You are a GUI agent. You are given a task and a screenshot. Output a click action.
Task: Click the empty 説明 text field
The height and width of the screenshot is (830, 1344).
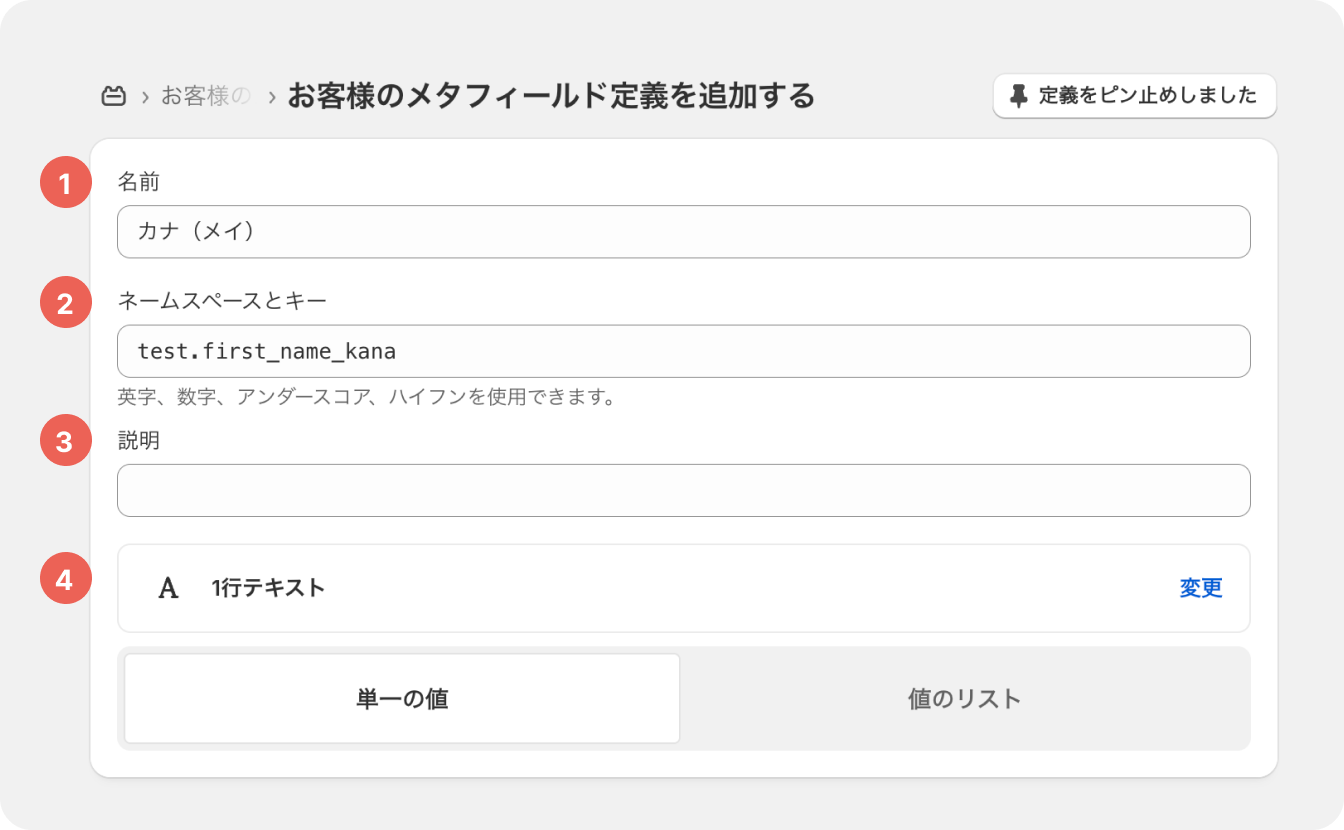pos(683,490)
